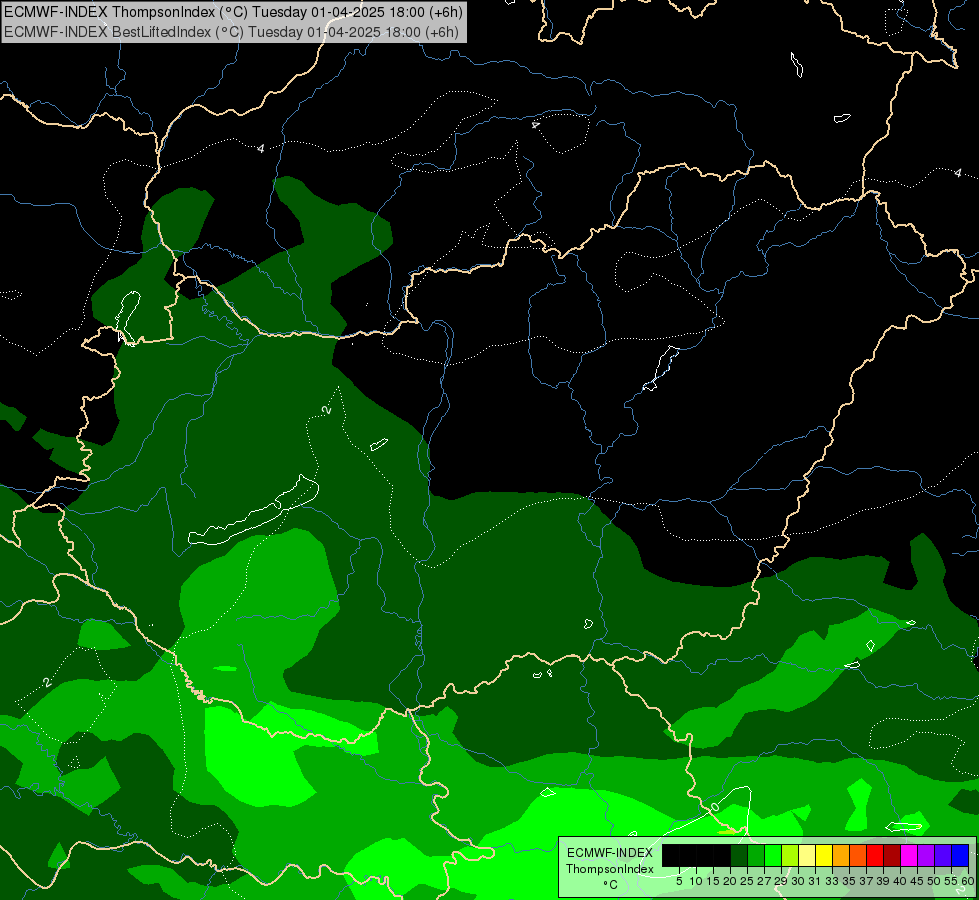Select the indigo 50–55 legend swatch

tap(943, 856)
